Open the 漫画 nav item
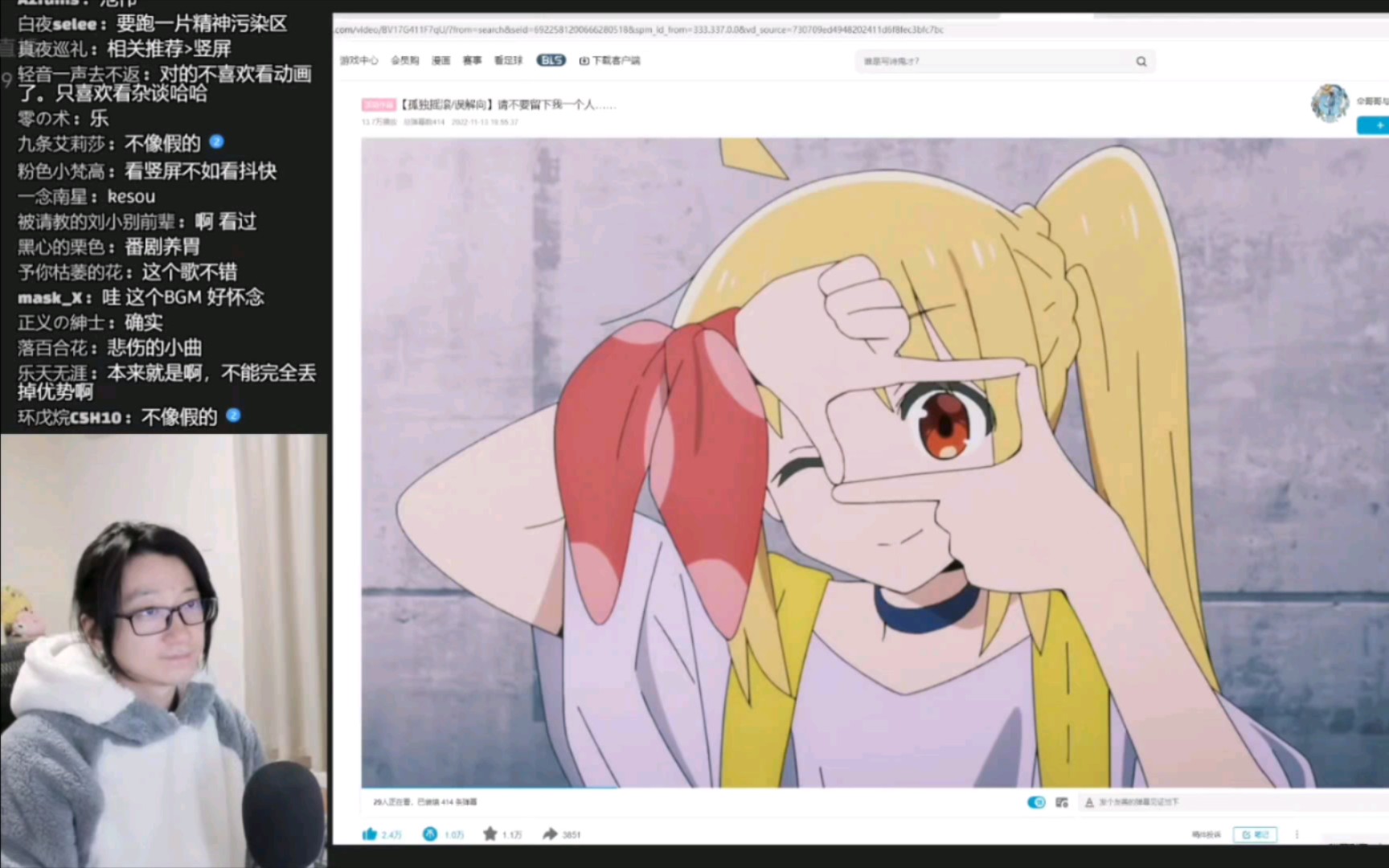The image size is (1389, 868). (x=440, y=60)
